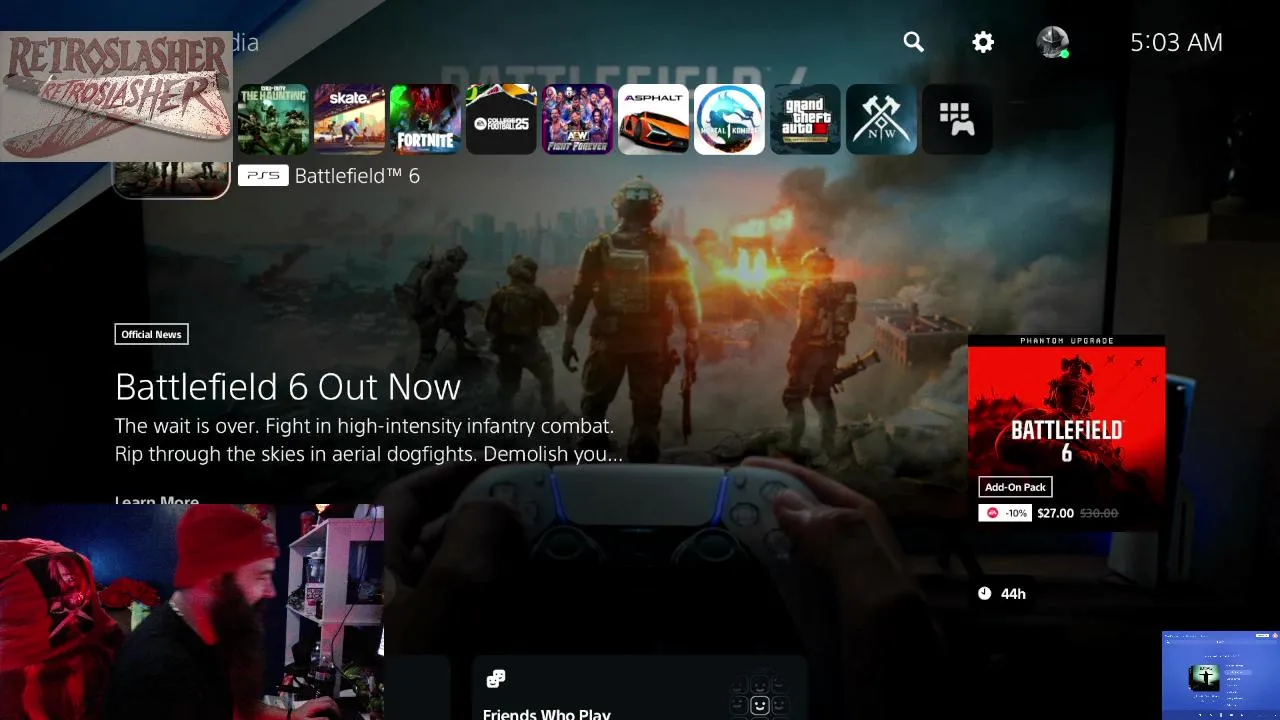
Task: Select the New World game tile
Action: click(x=881, y=119)
